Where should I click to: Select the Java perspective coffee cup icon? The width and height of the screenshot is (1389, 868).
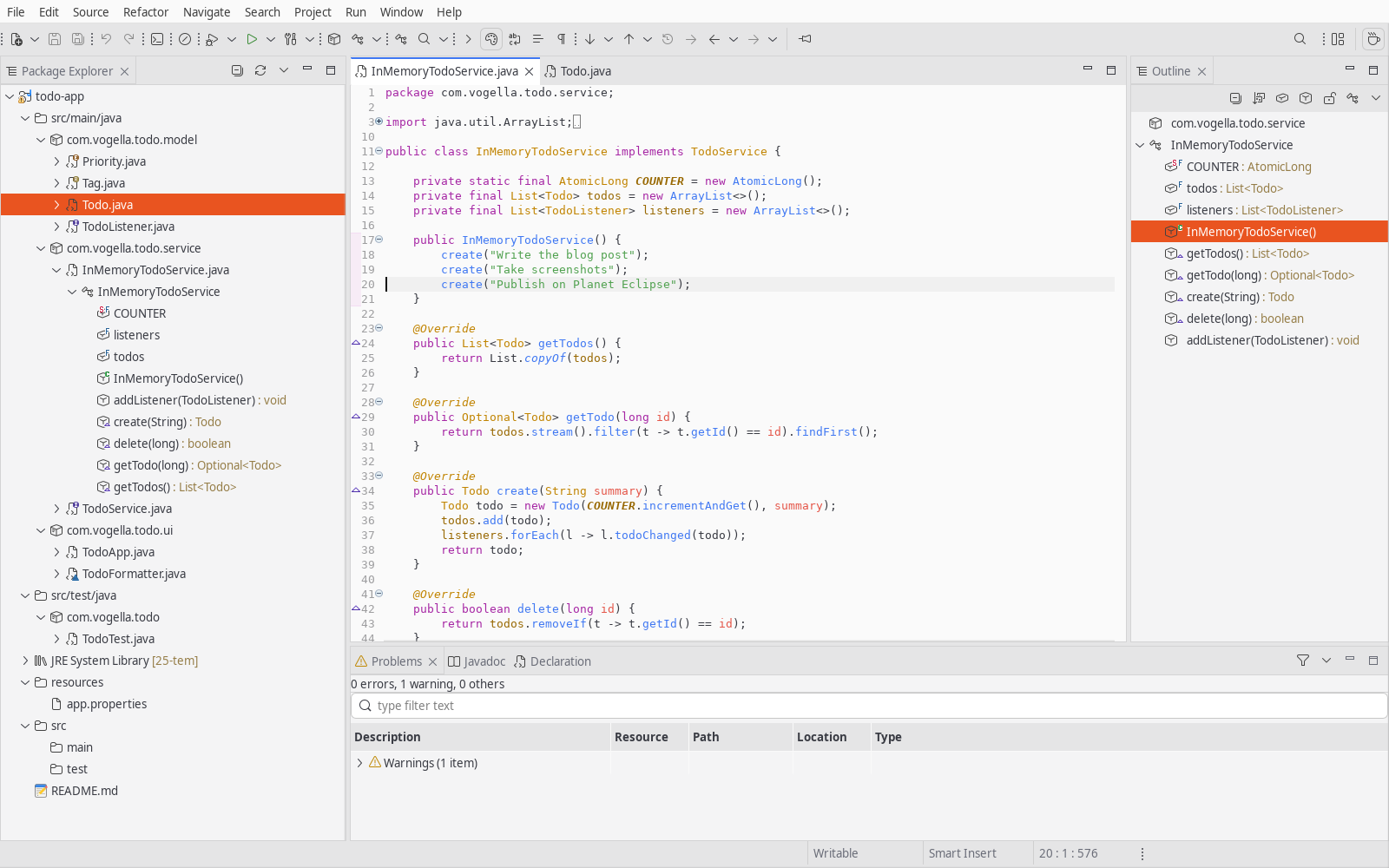1373,39
